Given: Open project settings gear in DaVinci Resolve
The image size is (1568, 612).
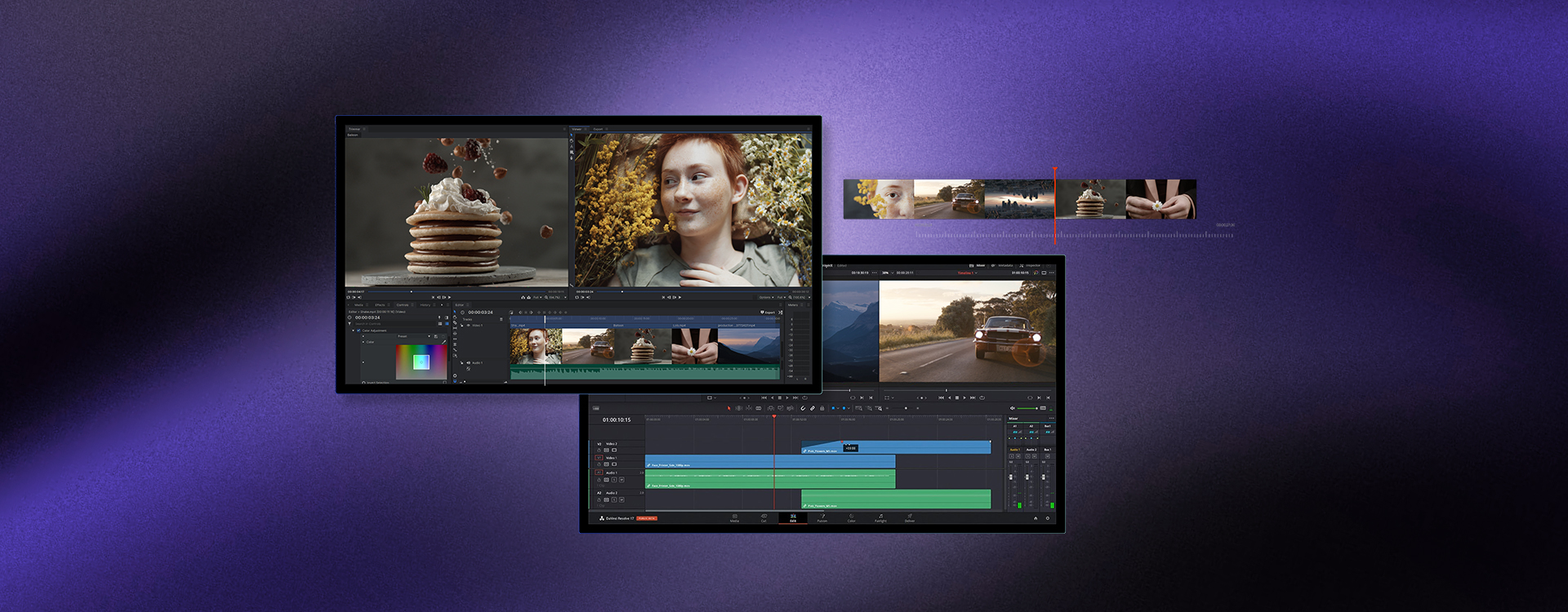Looking at the screenshot, I should click(1048, 518).
